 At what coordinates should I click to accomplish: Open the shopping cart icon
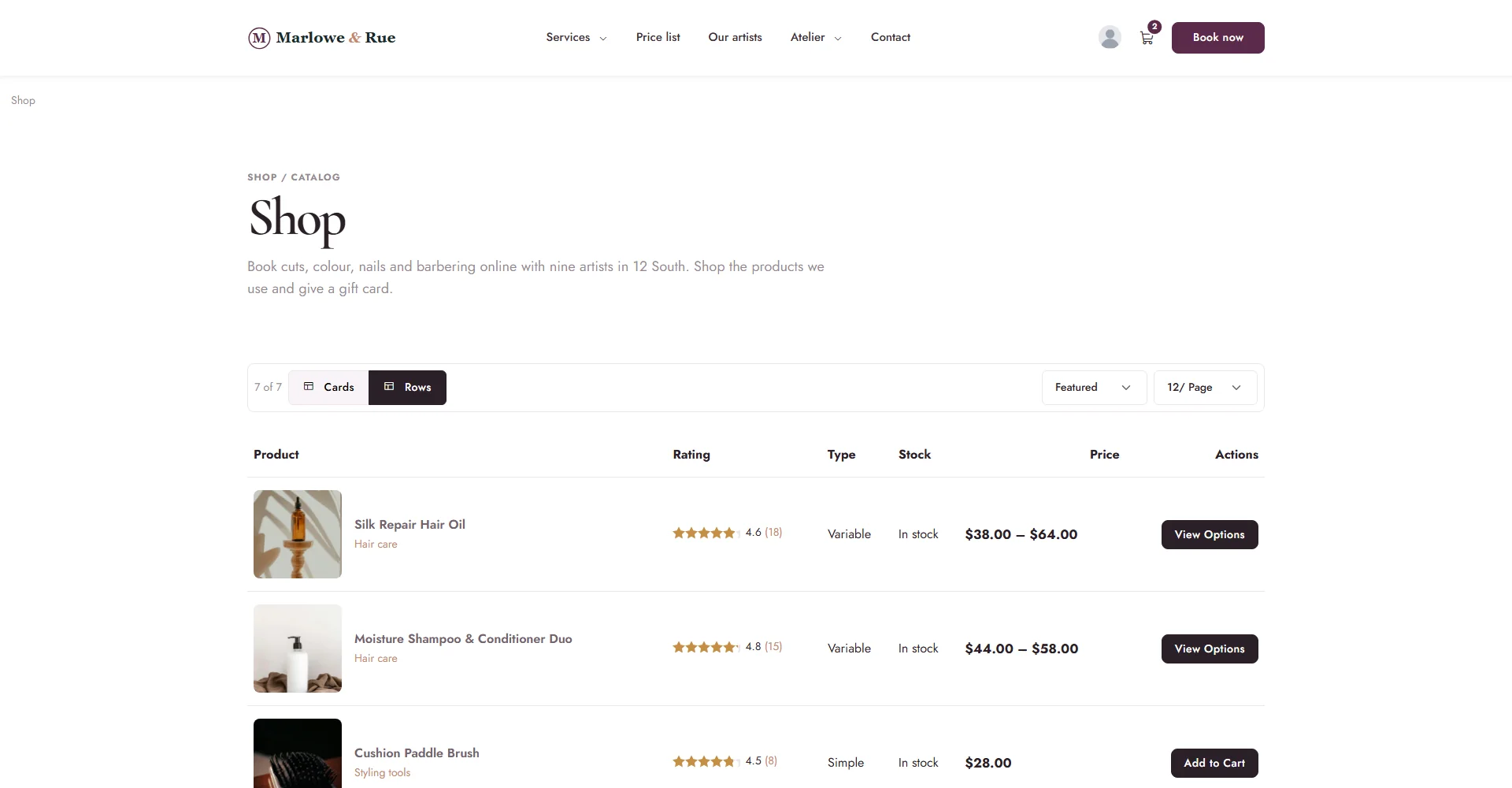[1147, 37]
